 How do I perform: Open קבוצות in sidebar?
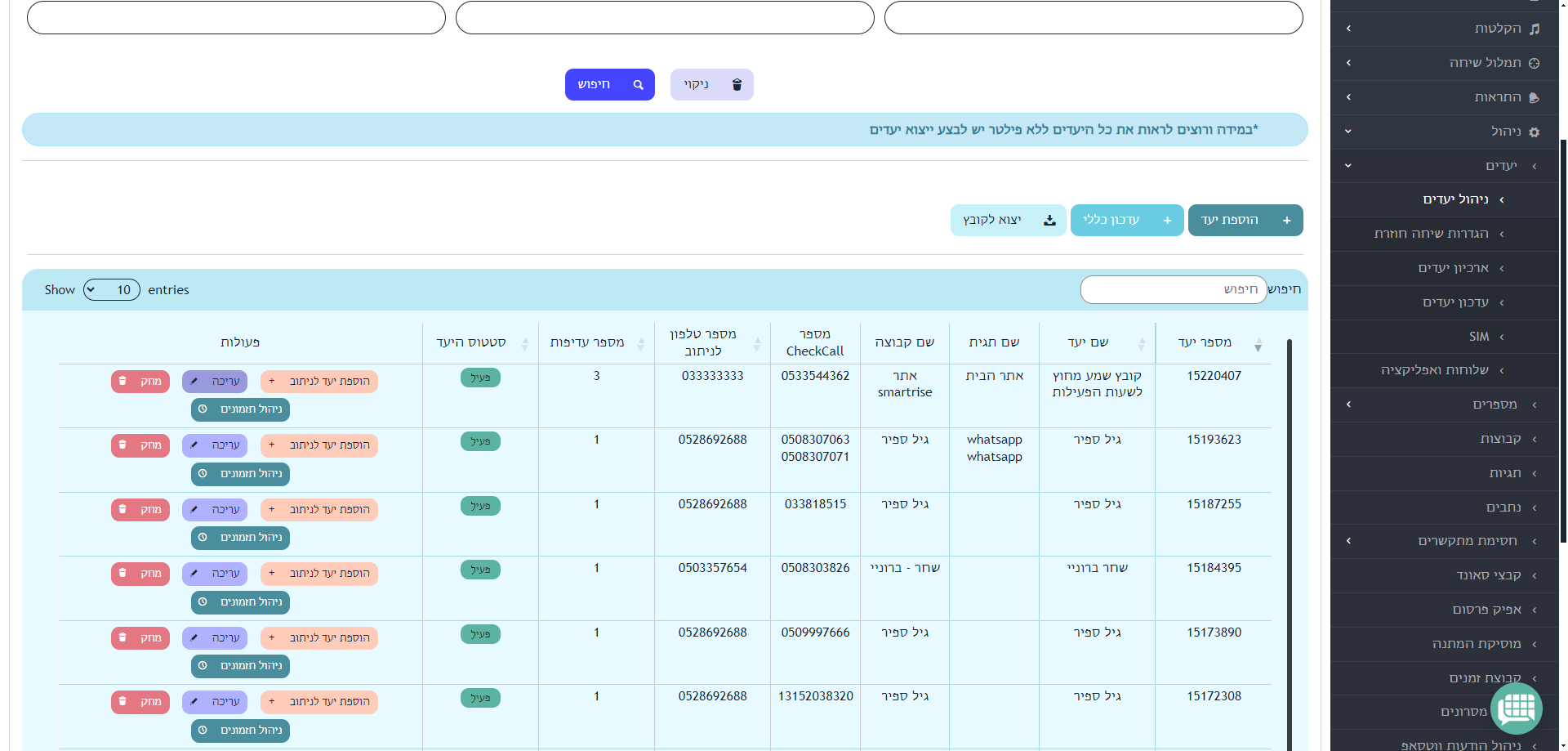coord(1444,439)
